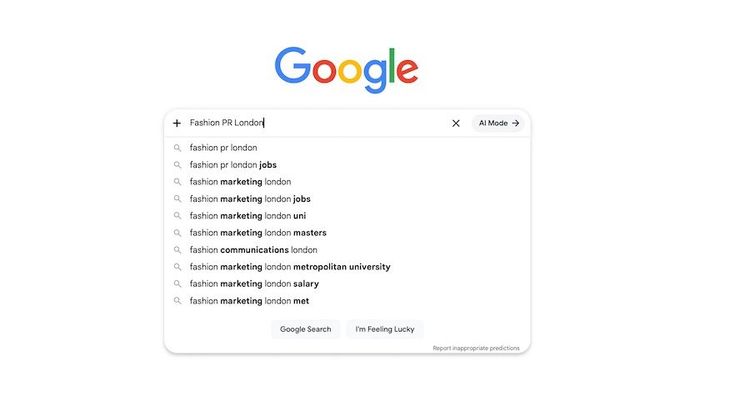Open the Report inappropriate predictions link
The width and height of the screenshot is (750, 417).
(476, 348)
